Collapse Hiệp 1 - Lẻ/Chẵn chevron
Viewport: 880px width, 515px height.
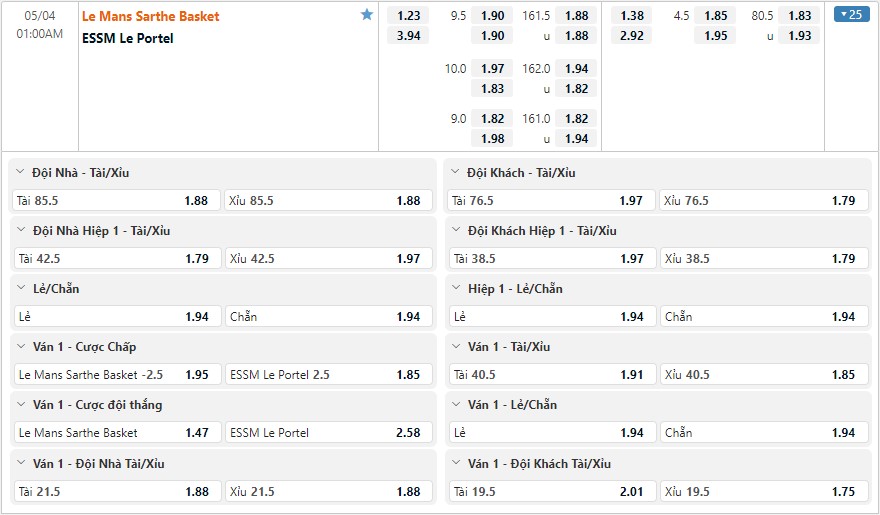(x=456, y=288)
